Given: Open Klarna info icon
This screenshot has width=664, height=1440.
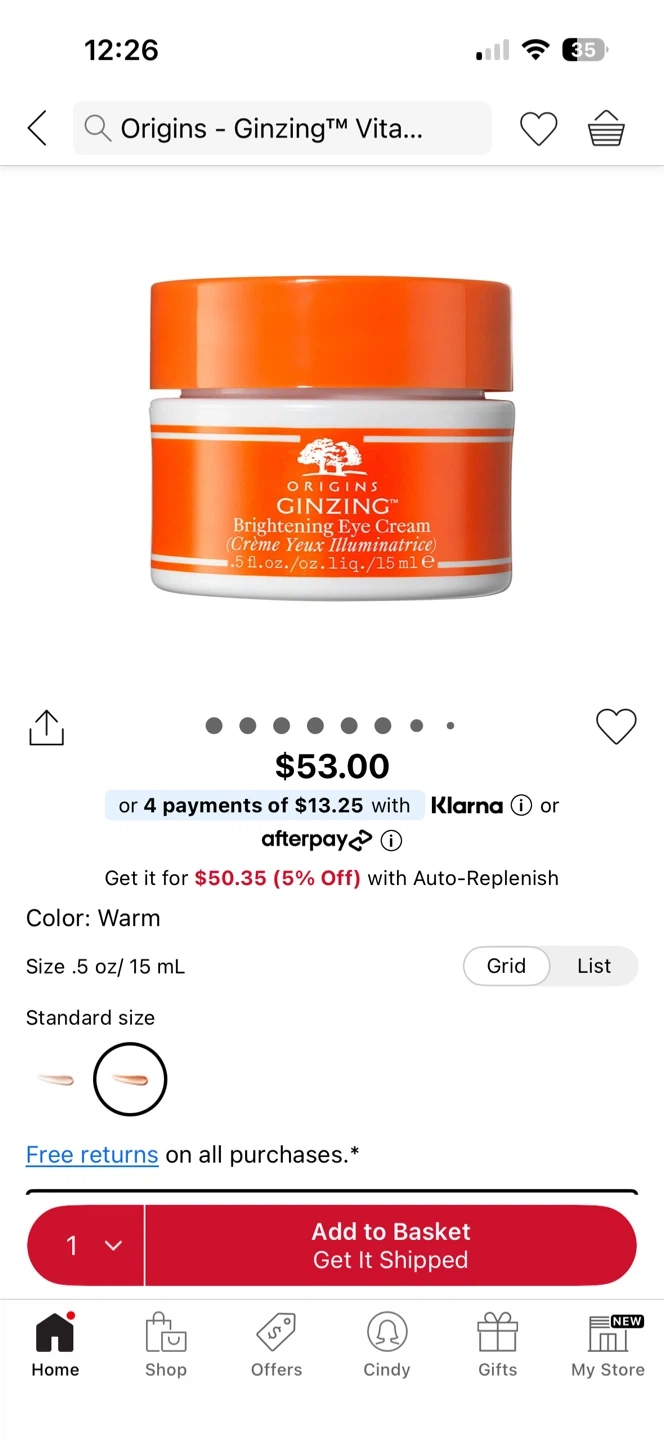Looking at the screenshot, I should [x=521, y=806].
